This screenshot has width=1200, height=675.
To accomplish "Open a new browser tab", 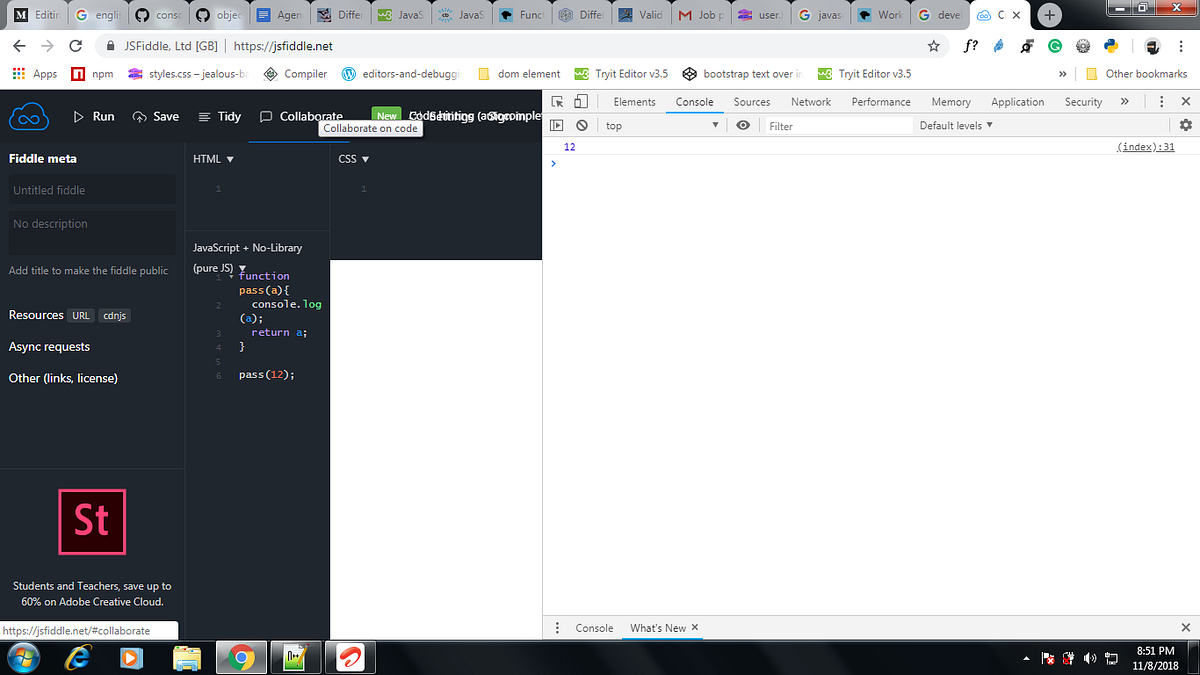I will (x=1049, y=15).
